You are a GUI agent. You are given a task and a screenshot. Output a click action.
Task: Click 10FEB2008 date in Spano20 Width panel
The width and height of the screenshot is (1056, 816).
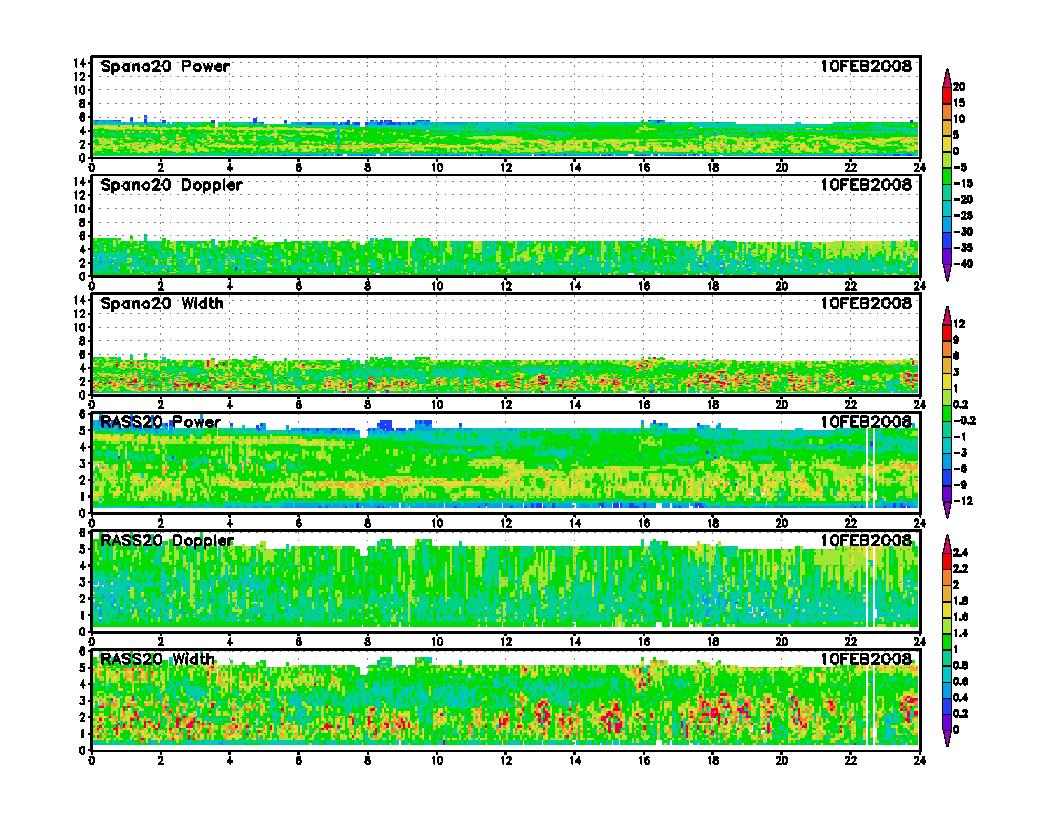coord(865,303)
